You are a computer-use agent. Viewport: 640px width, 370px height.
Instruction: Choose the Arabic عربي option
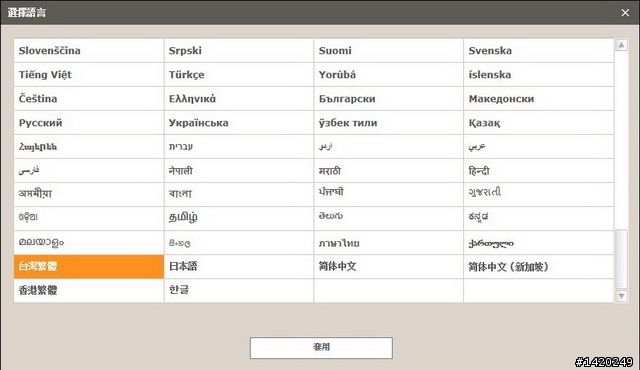coord(539,147)
